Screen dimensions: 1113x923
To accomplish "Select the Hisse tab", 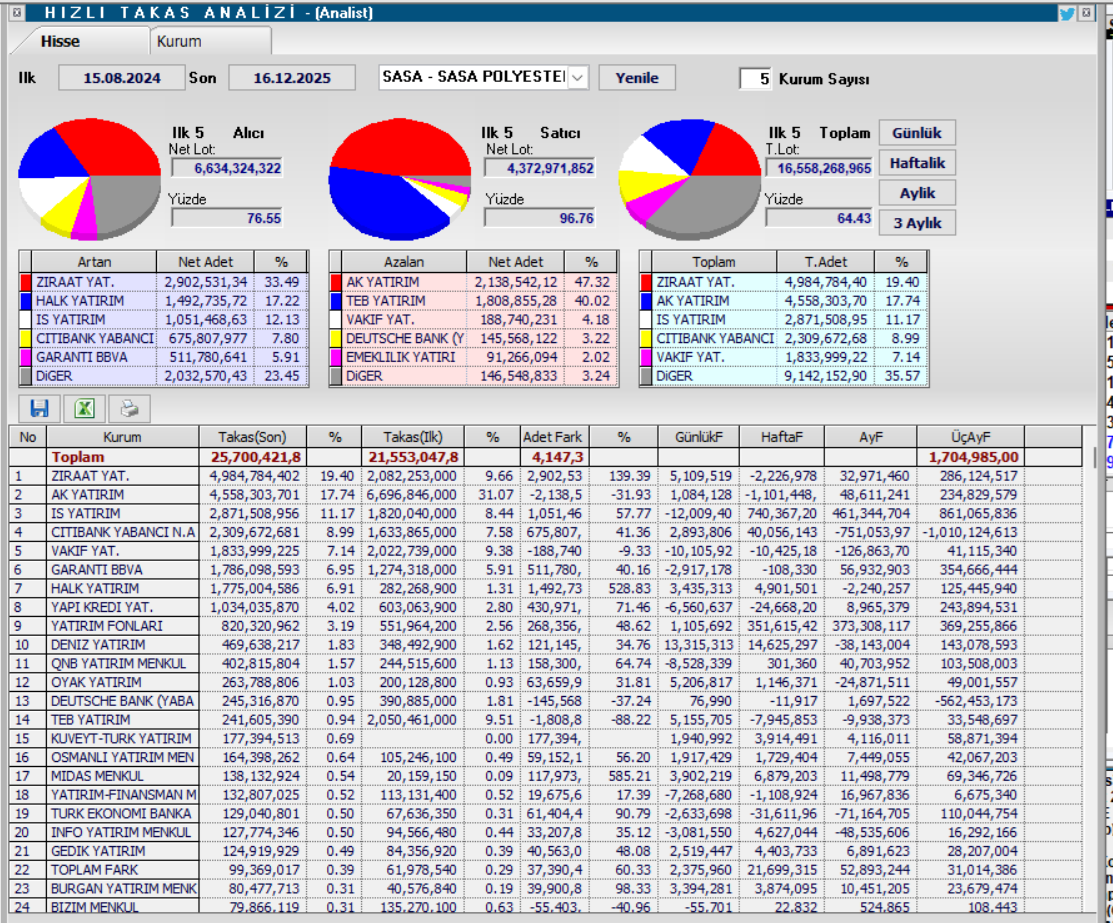I will point(60,42).
